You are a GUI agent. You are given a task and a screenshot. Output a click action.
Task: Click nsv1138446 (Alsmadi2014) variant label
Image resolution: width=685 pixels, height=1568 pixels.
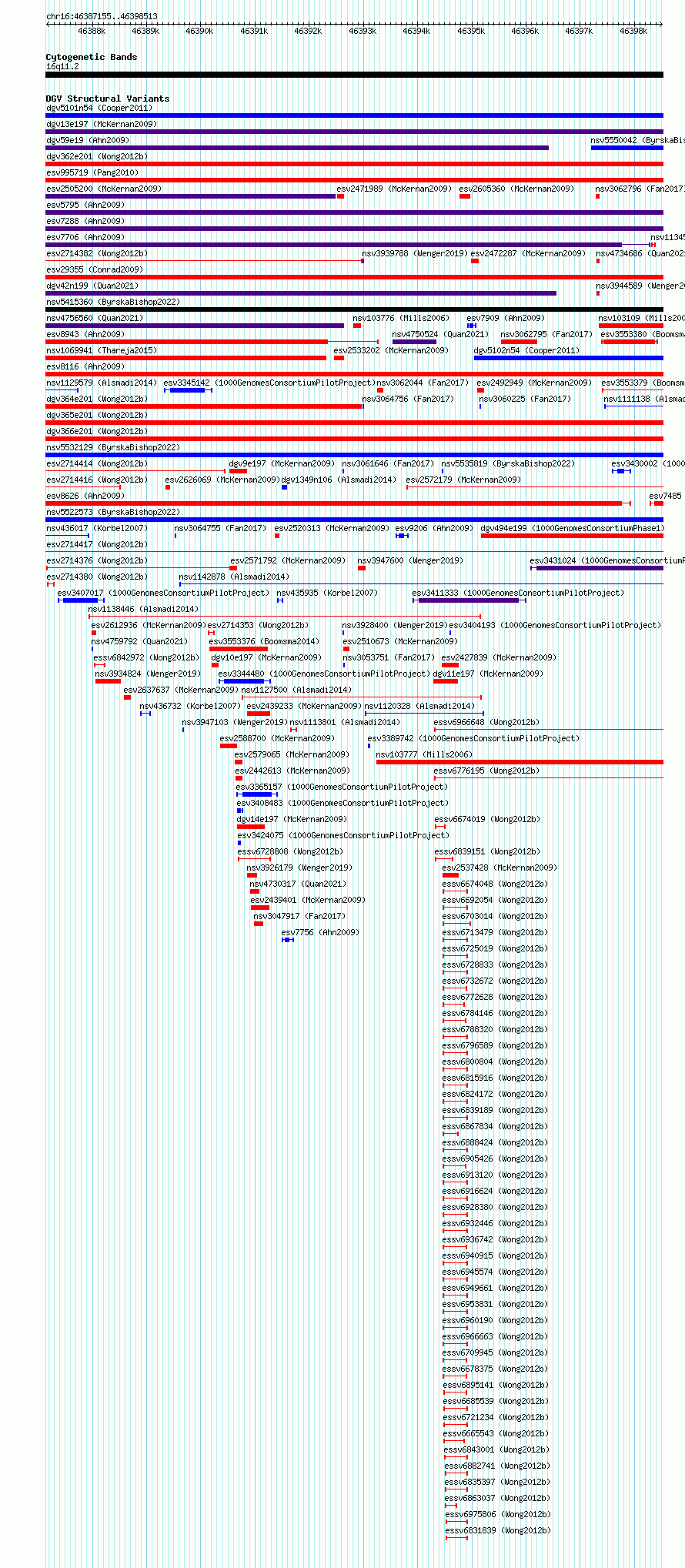pyautogui.click(x=143, y=609)
